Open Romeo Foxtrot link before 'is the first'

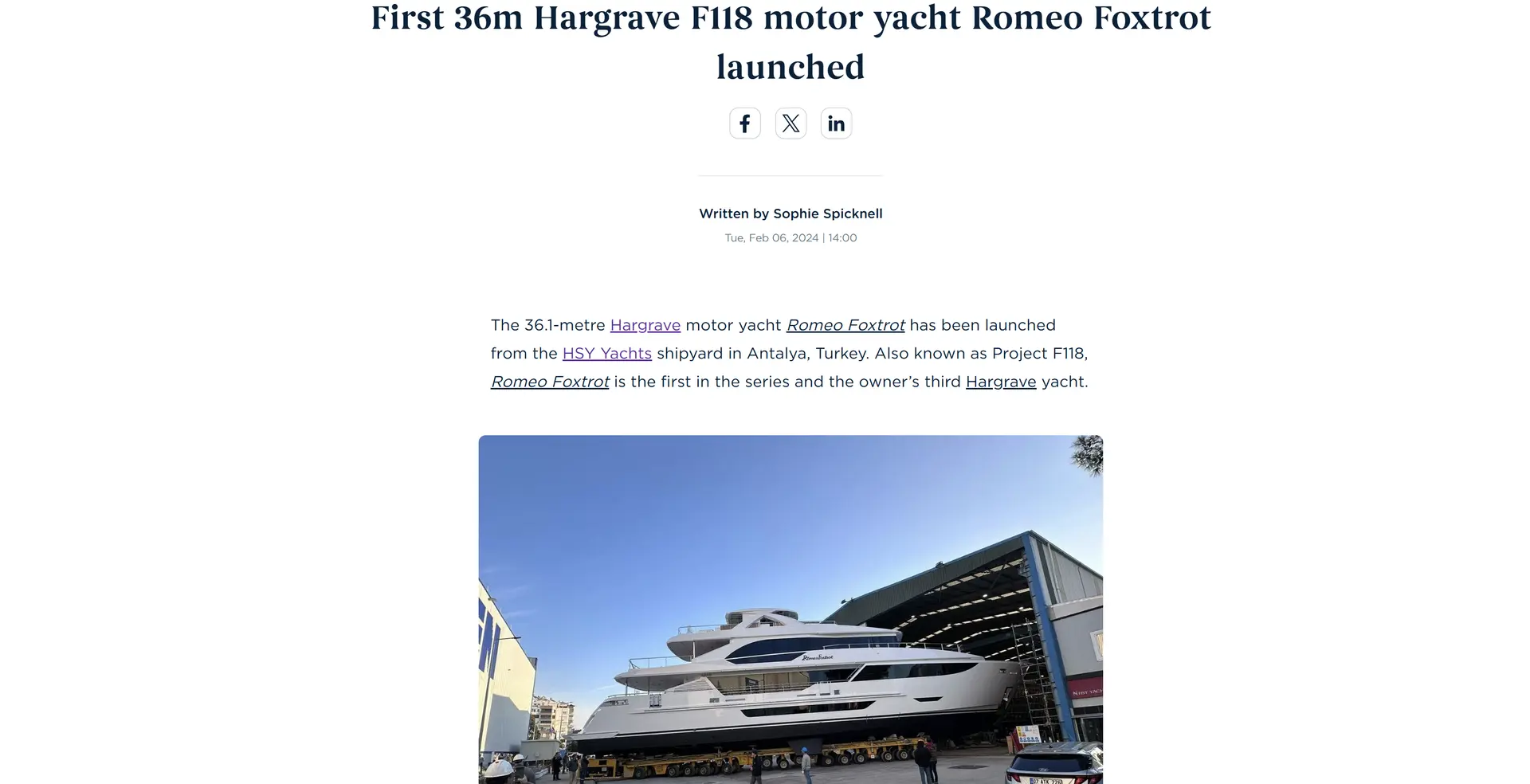coord(550,382)
